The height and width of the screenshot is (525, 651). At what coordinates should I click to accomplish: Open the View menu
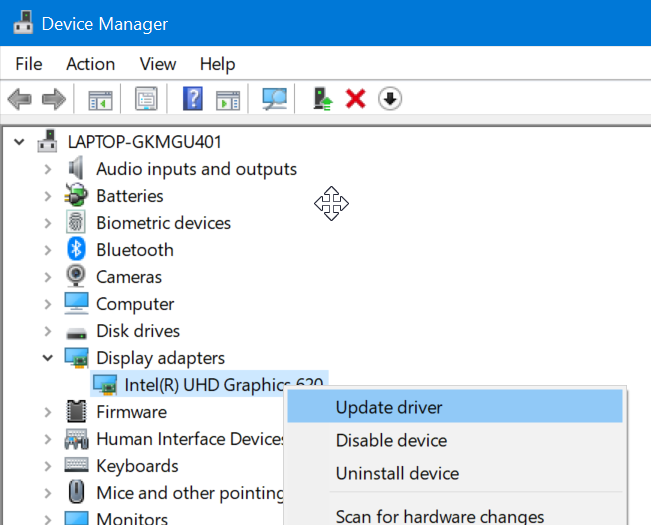pyautogui.click(x=157, y=64)
